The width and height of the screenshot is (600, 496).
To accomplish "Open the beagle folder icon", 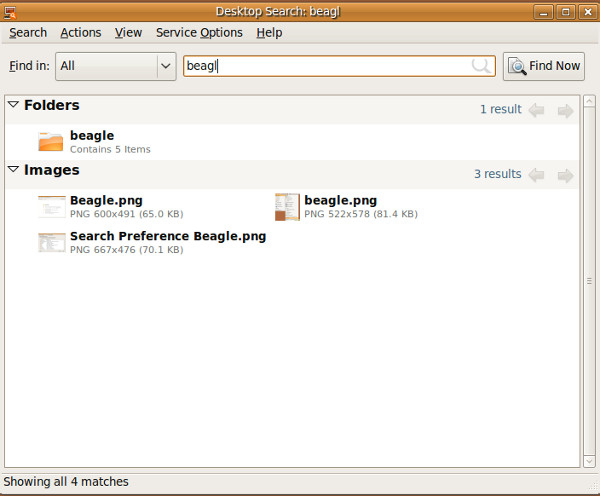I will point(51,141).
